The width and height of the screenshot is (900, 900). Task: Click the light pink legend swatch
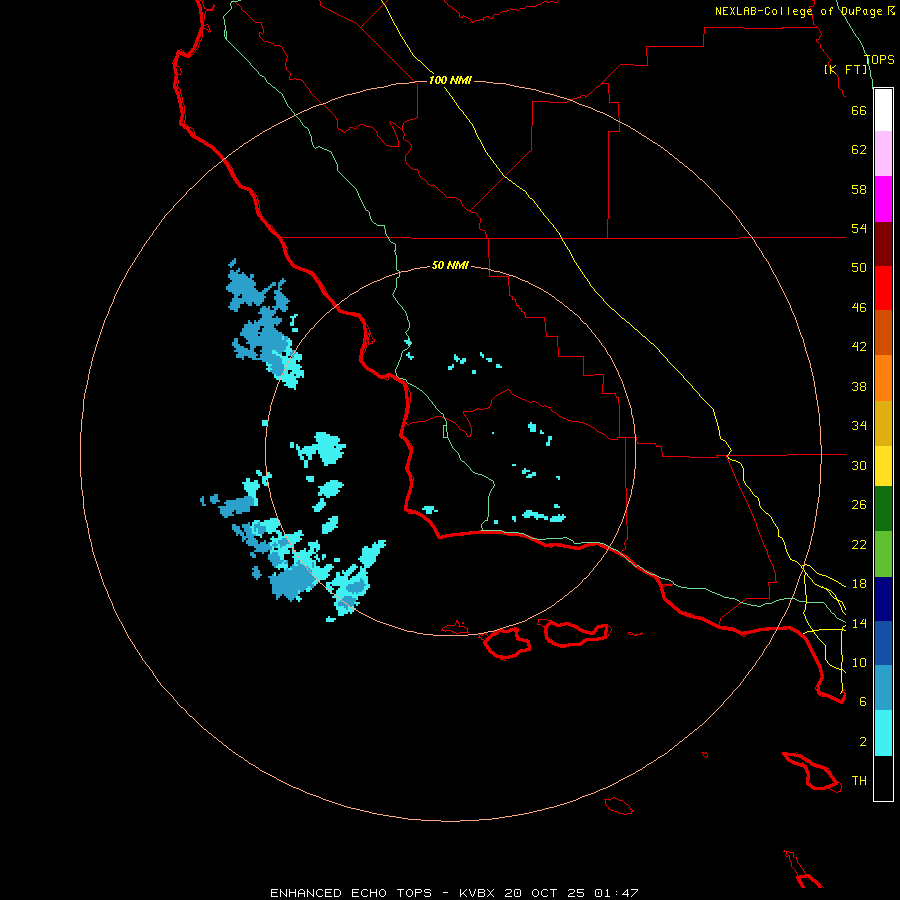point(883,153)
